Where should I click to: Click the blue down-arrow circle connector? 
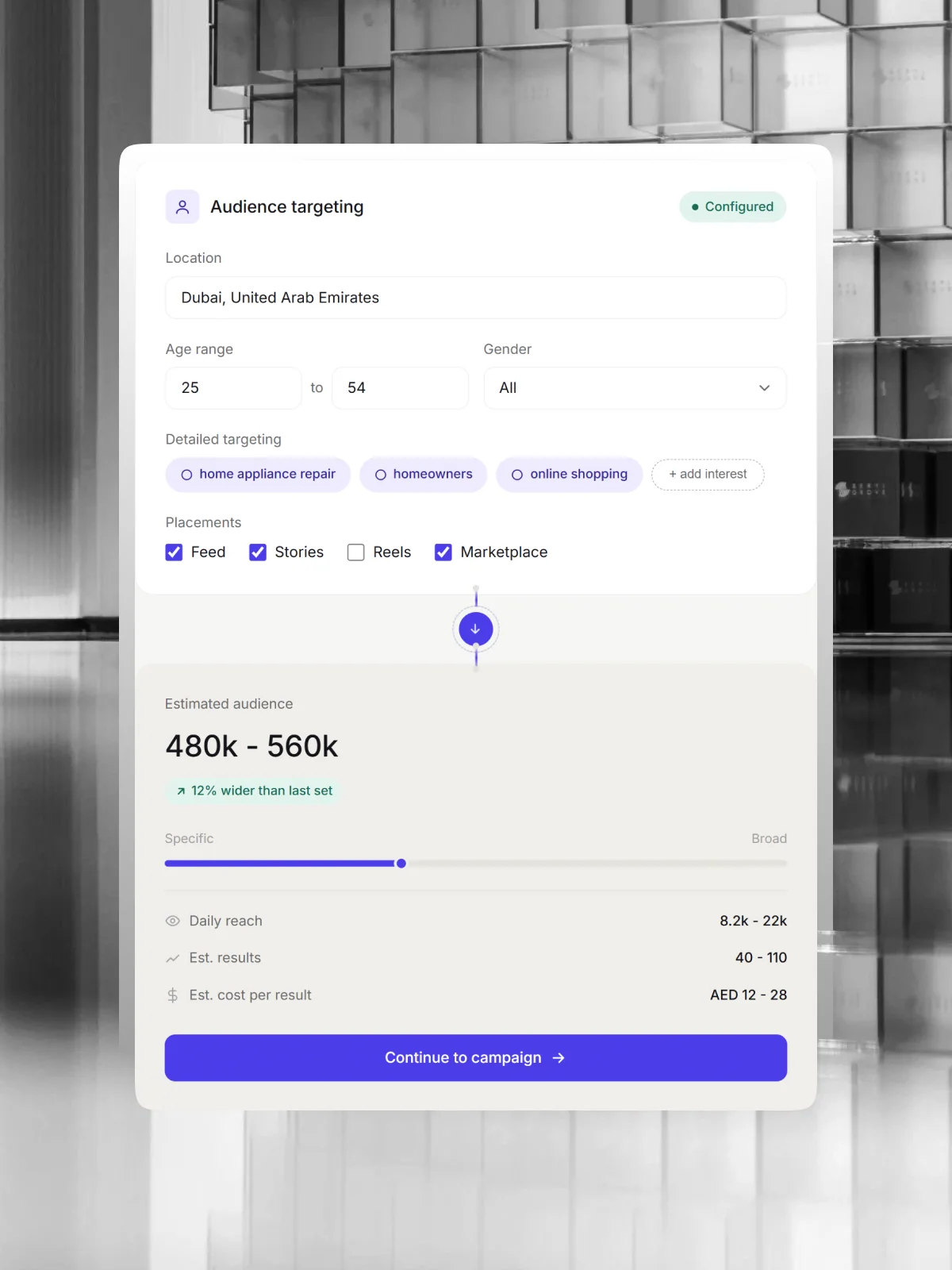tap(476, 629)
